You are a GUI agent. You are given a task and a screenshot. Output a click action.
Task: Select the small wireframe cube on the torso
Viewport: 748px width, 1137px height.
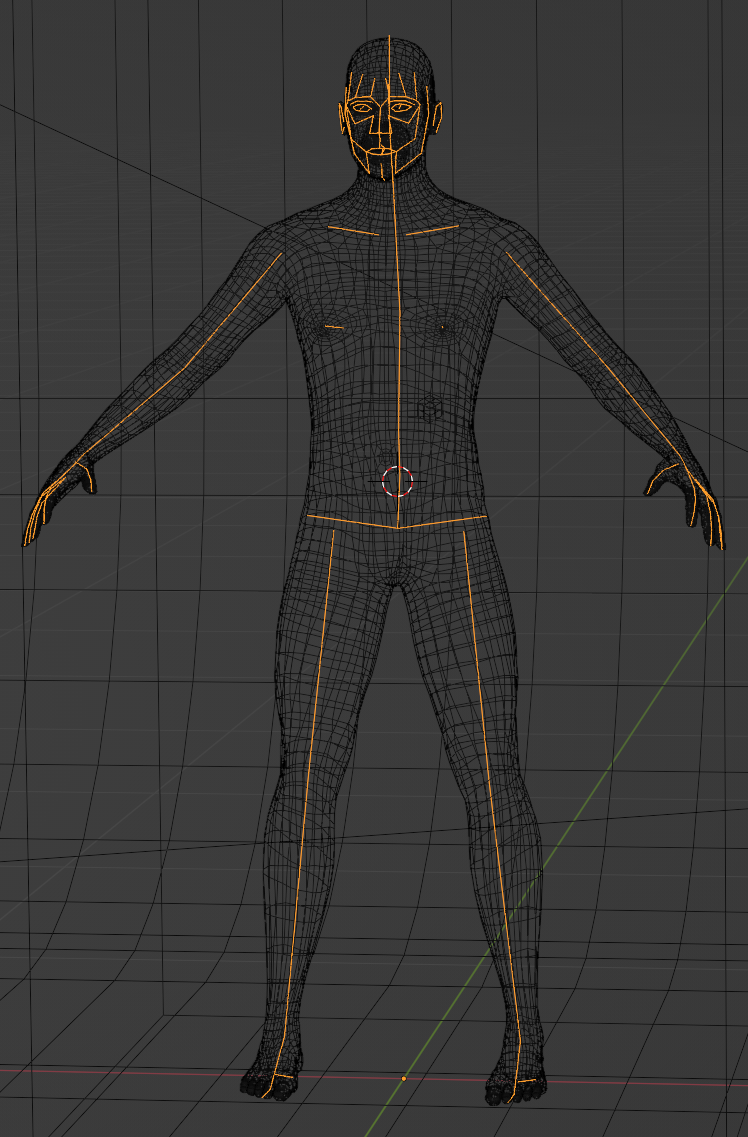point(429,409)
